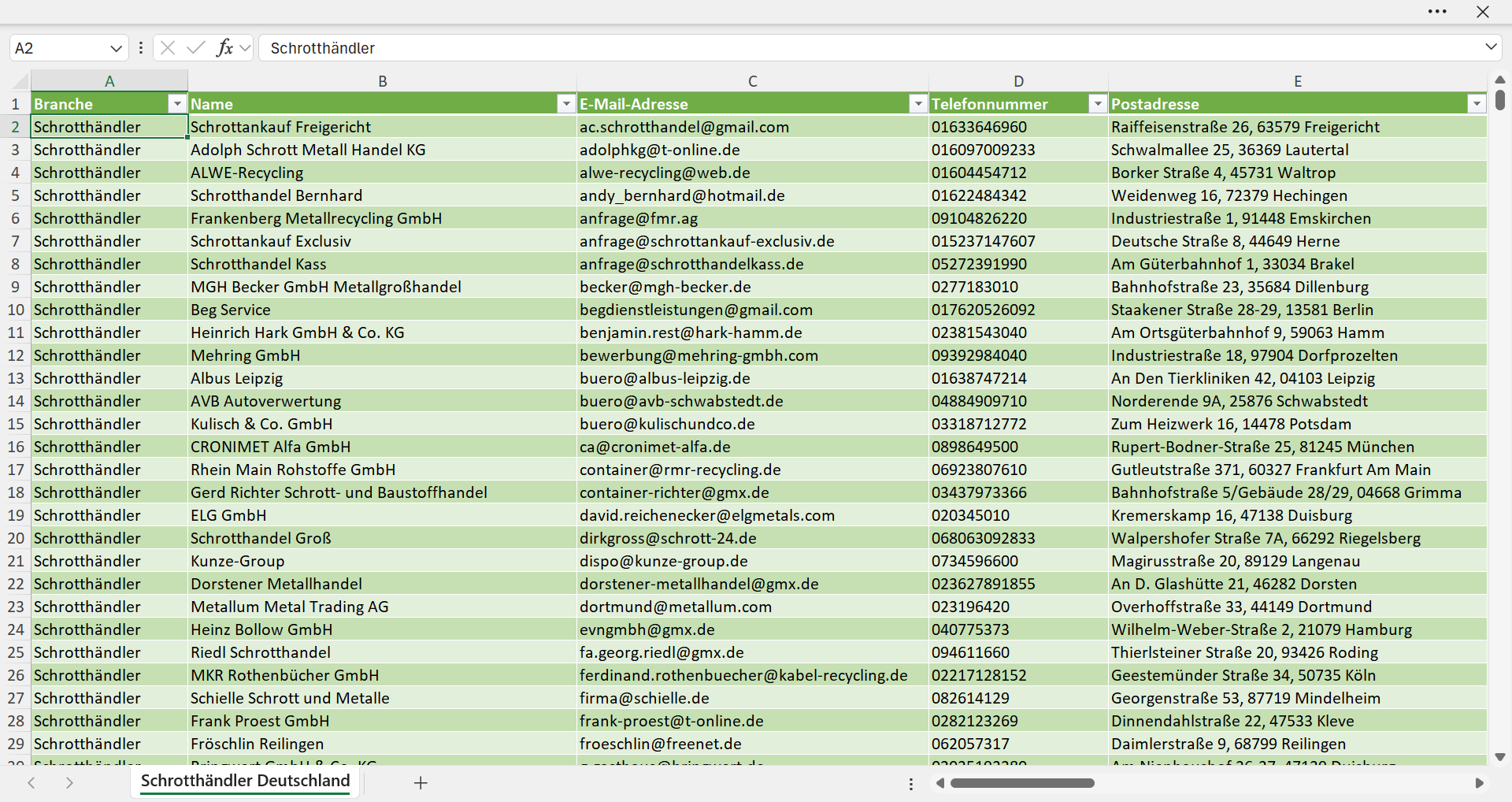Select email 'anfrage@schrotthandelkass.de'
This screenshot has height=802, width=1512.
point(753,264)
